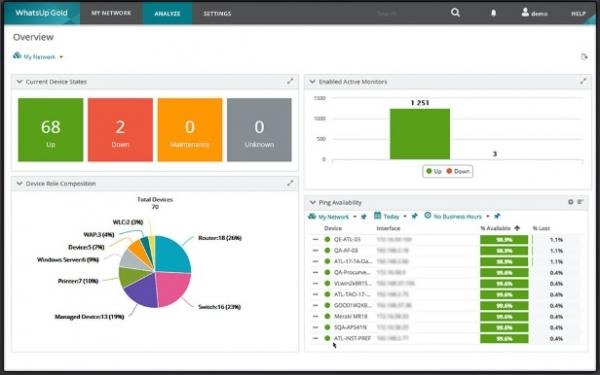Collapse the Device Role Composition panel

coord(20,184)
